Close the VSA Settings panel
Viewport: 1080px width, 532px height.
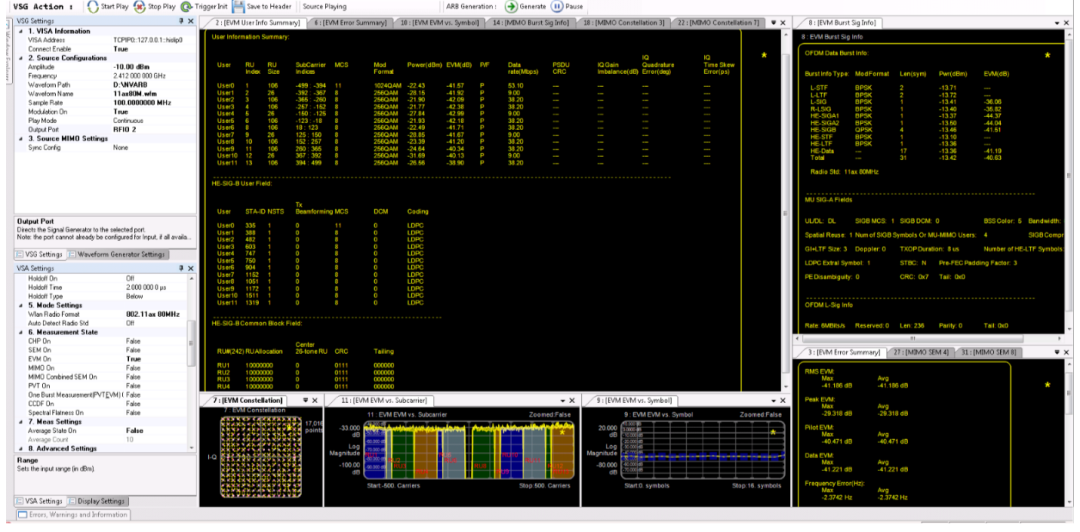tap(191, 268)
